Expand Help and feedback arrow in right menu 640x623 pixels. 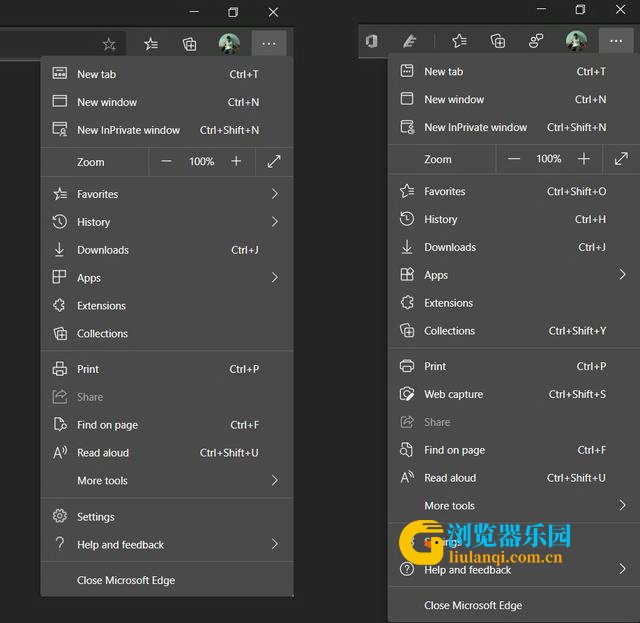pos(622,569)
